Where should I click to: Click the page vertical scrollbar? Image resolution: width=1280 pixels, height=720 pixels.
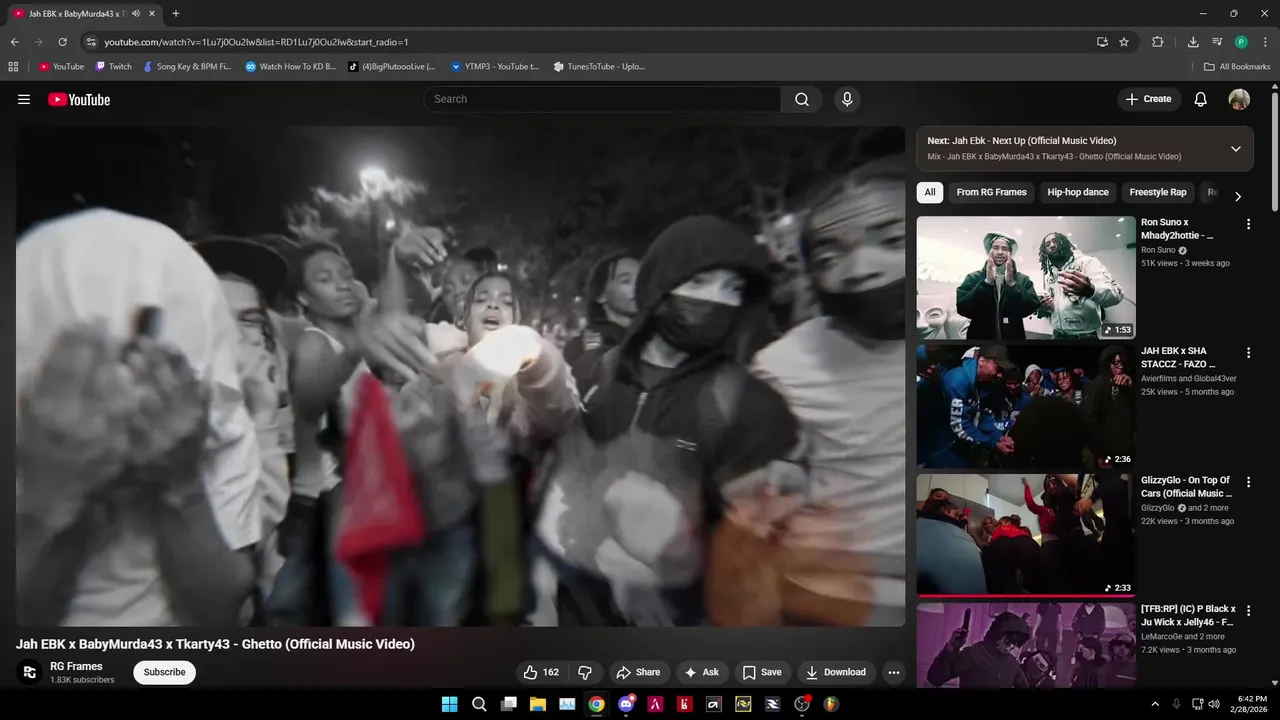pos(1275,150)
